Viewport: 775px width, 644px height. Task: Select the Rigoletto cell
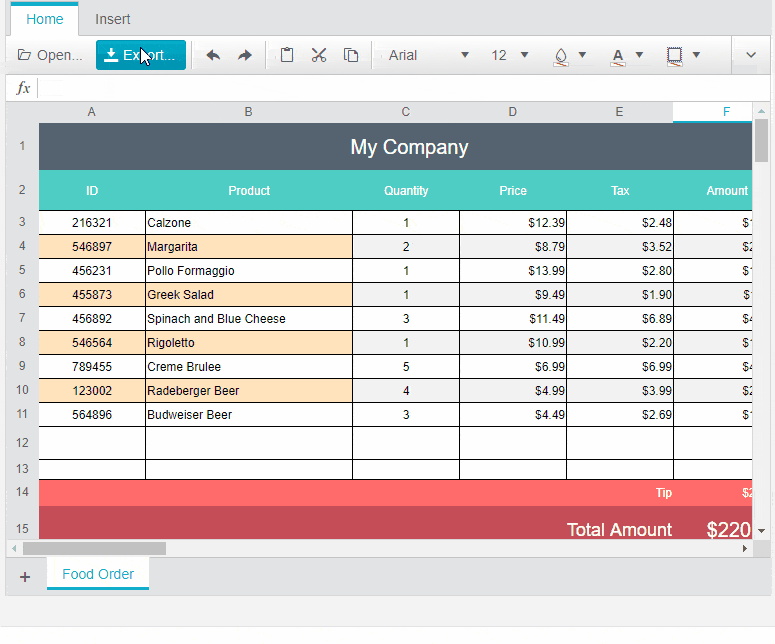coord(249,343)
